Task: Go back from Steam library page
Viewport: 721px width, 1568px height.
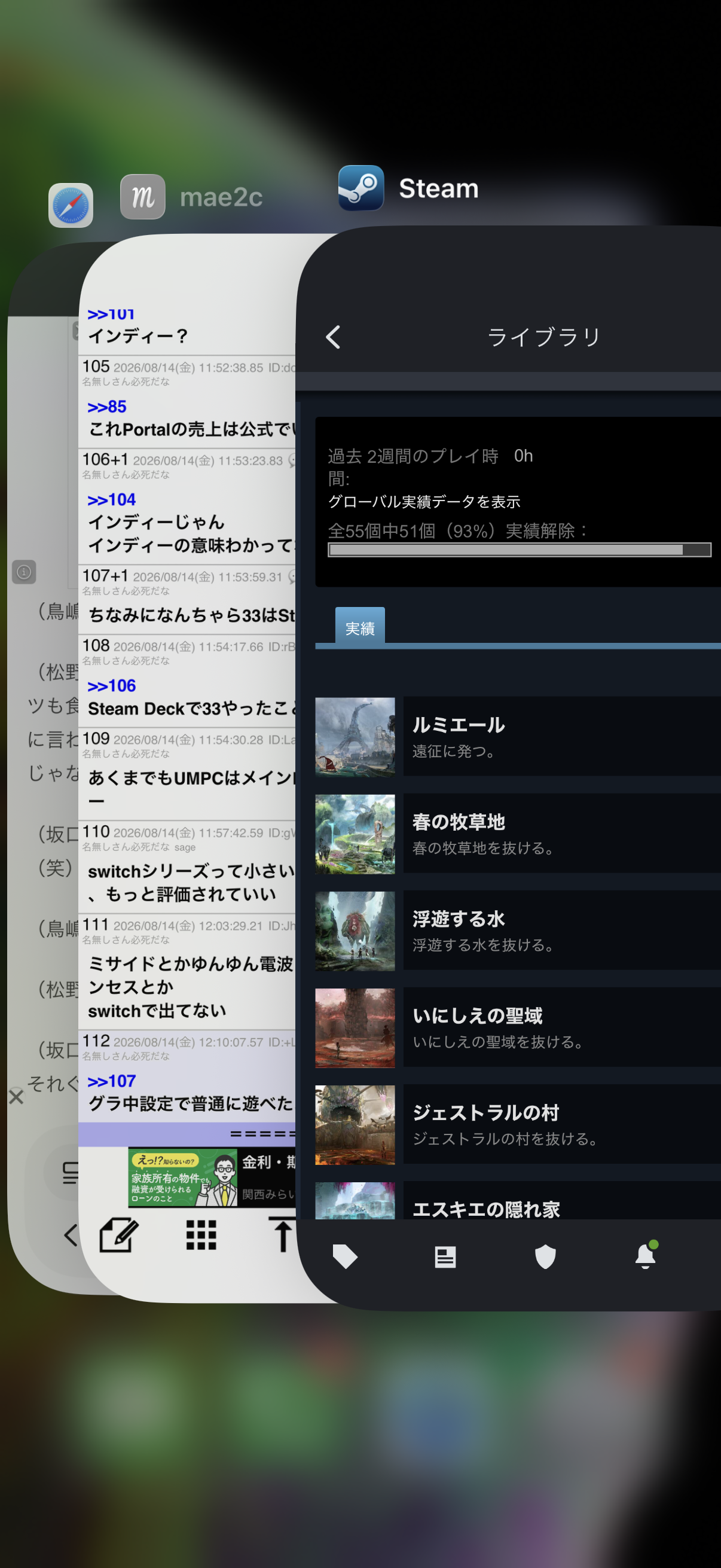Action: click(x=334, y=337)
